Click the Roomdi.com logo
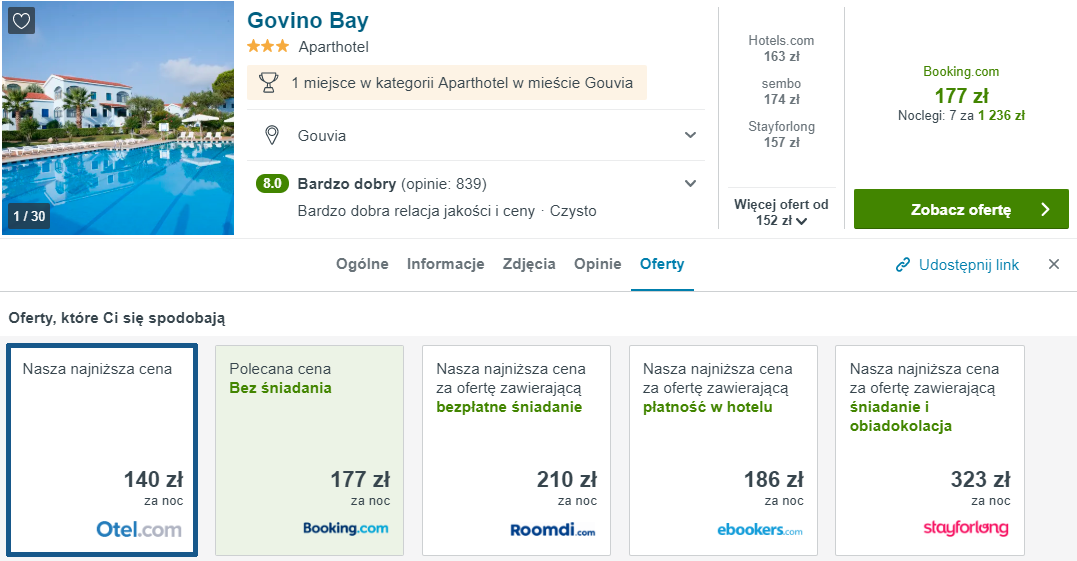Screen dimensions: 1077x561 552,530
